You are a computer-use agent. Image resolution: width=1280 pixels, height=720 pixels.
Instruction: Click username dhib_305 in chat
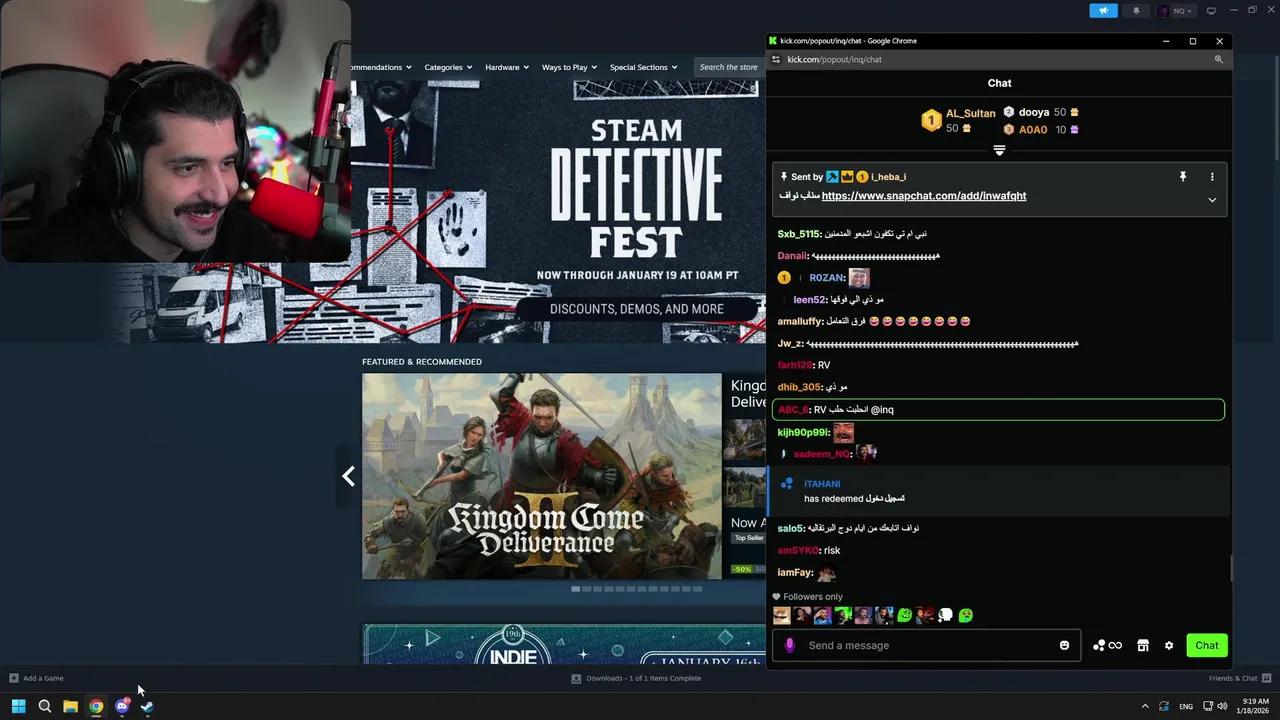pos(798,387)
